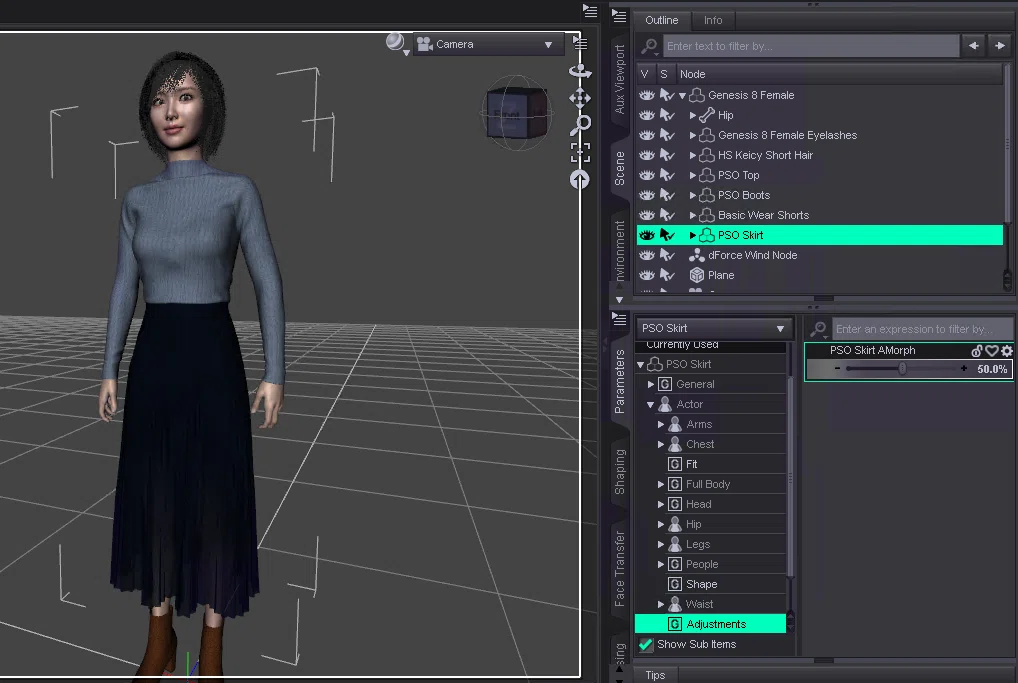The width and height of the screenshot is (1018, 683).
Task: Open the Tips tab
Action: (x=655, y=675)
